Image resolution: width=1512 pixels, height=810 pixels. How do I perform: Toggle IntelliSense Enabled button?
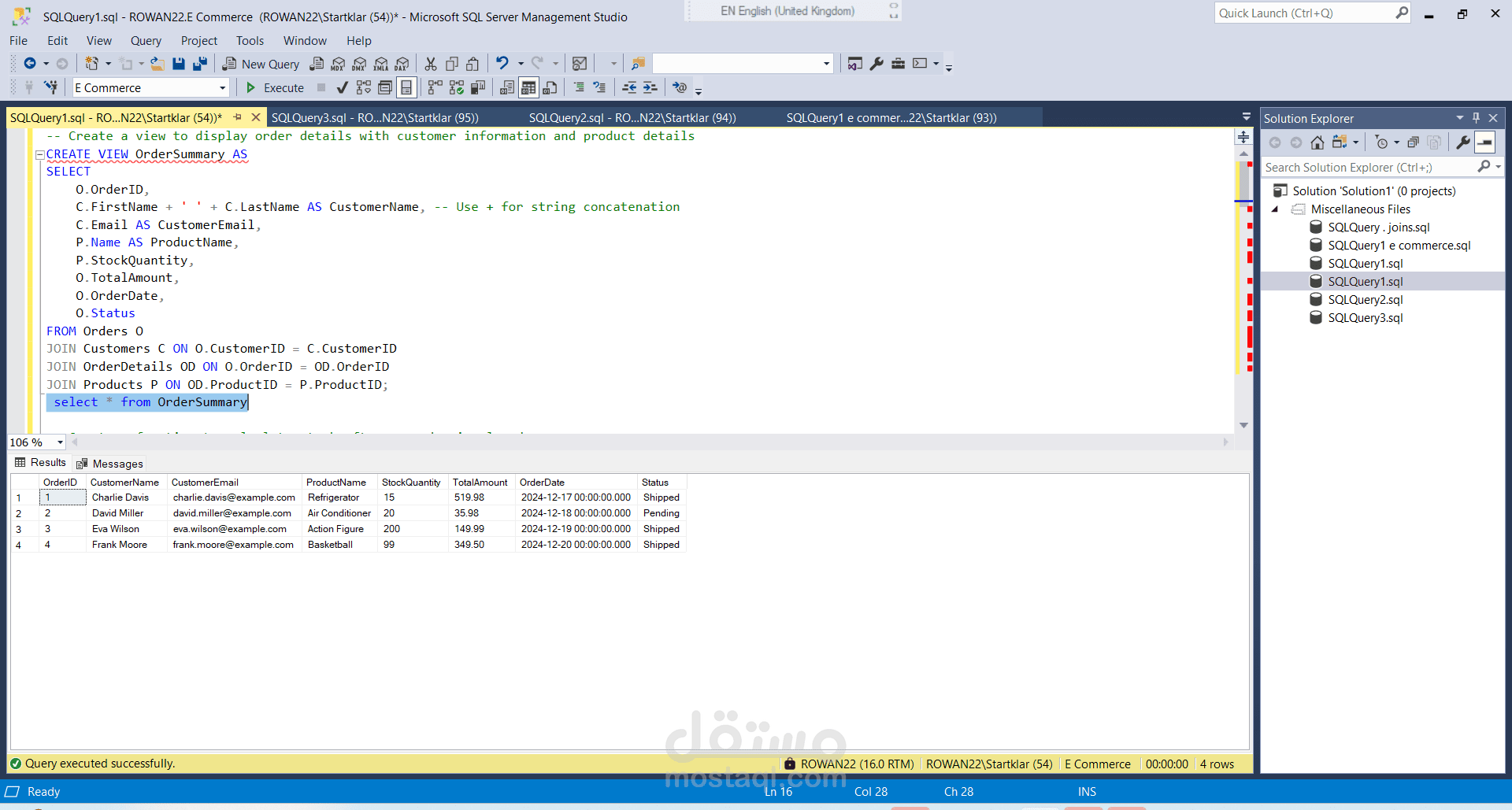click(x=406, y=87)
